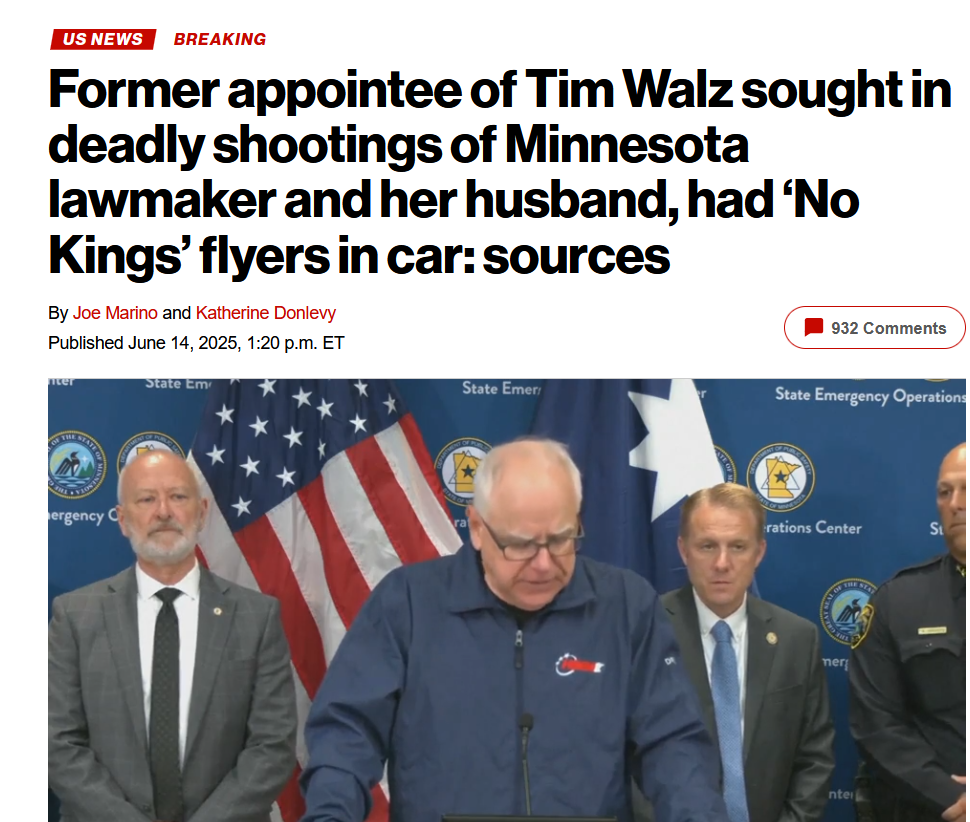Open the US NEWS section tag
The image size is (970, 822).
tap(103, 39)
